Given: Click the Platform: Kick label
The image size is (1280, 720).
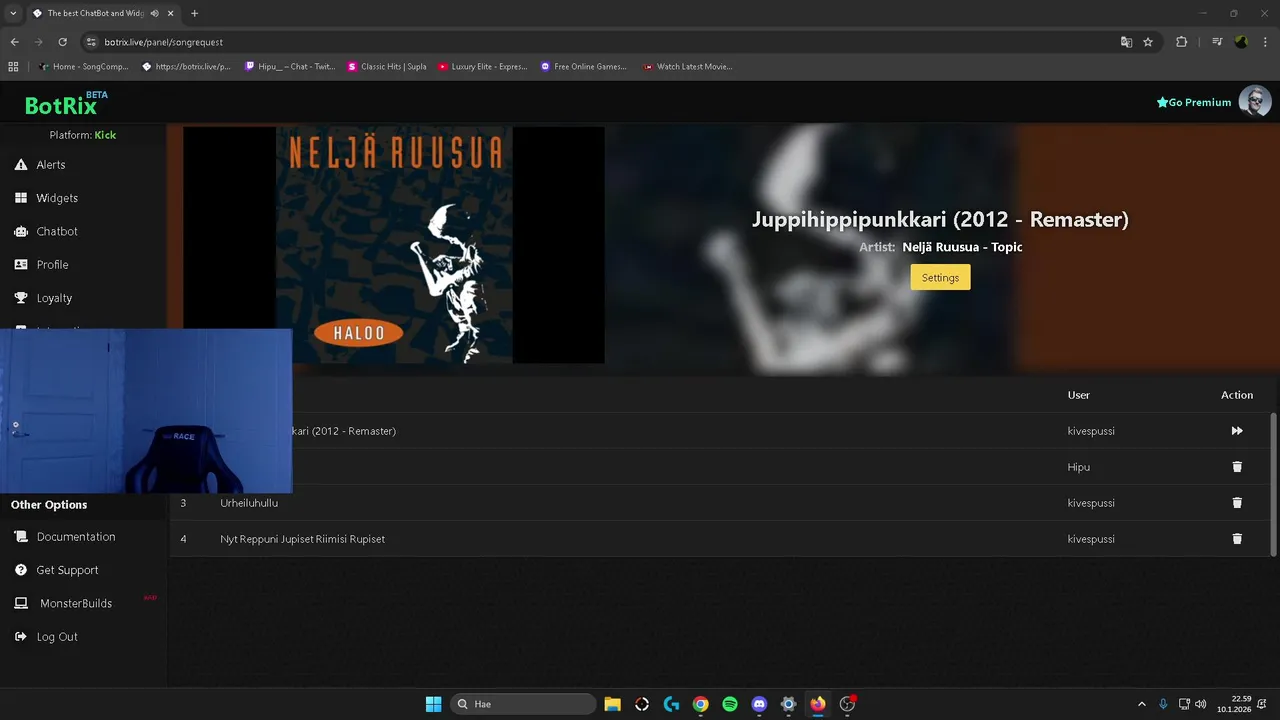Looking at the screenshot, I should [x=83, y=135].
